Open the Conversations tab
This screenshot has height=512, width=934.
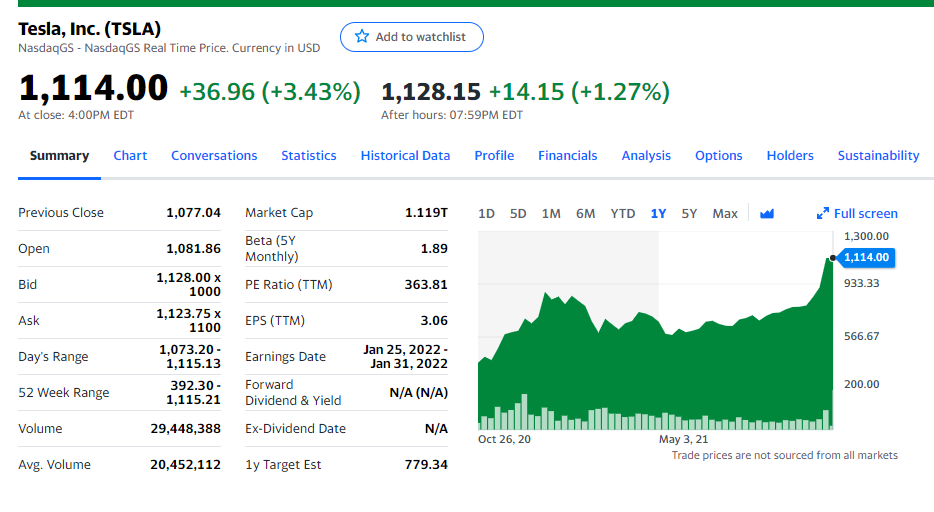(214, 155)
